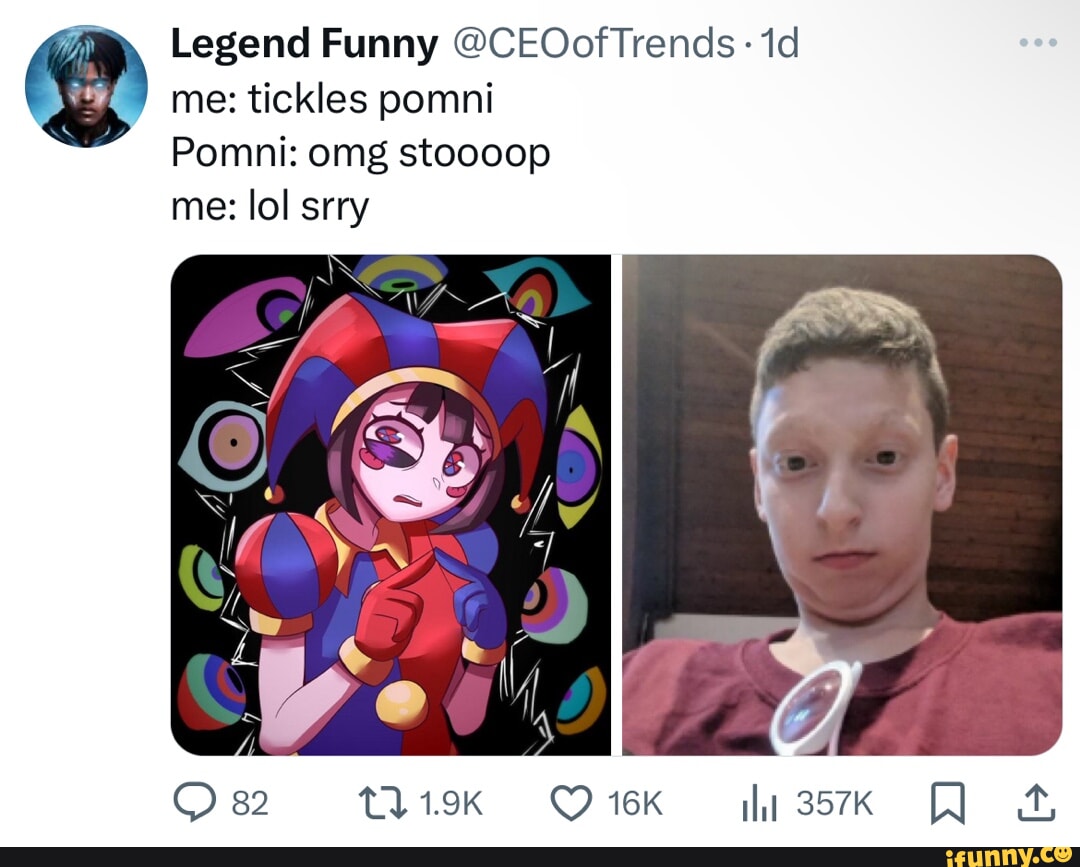Screen dimensions: 1080x867
Task: Click the 16K likes count
Action: pos(634,804)
